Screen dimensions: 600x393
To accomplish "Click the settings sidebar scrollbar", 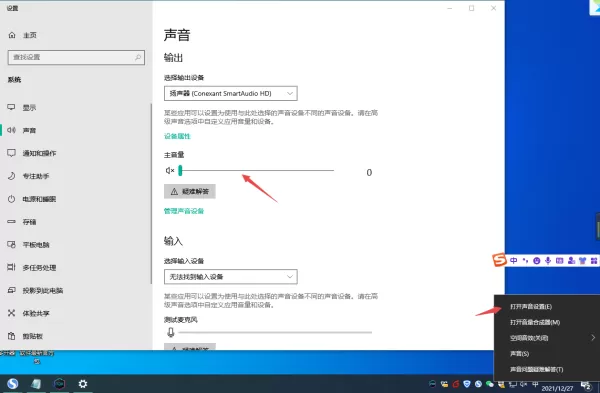I will coord(151,193).
